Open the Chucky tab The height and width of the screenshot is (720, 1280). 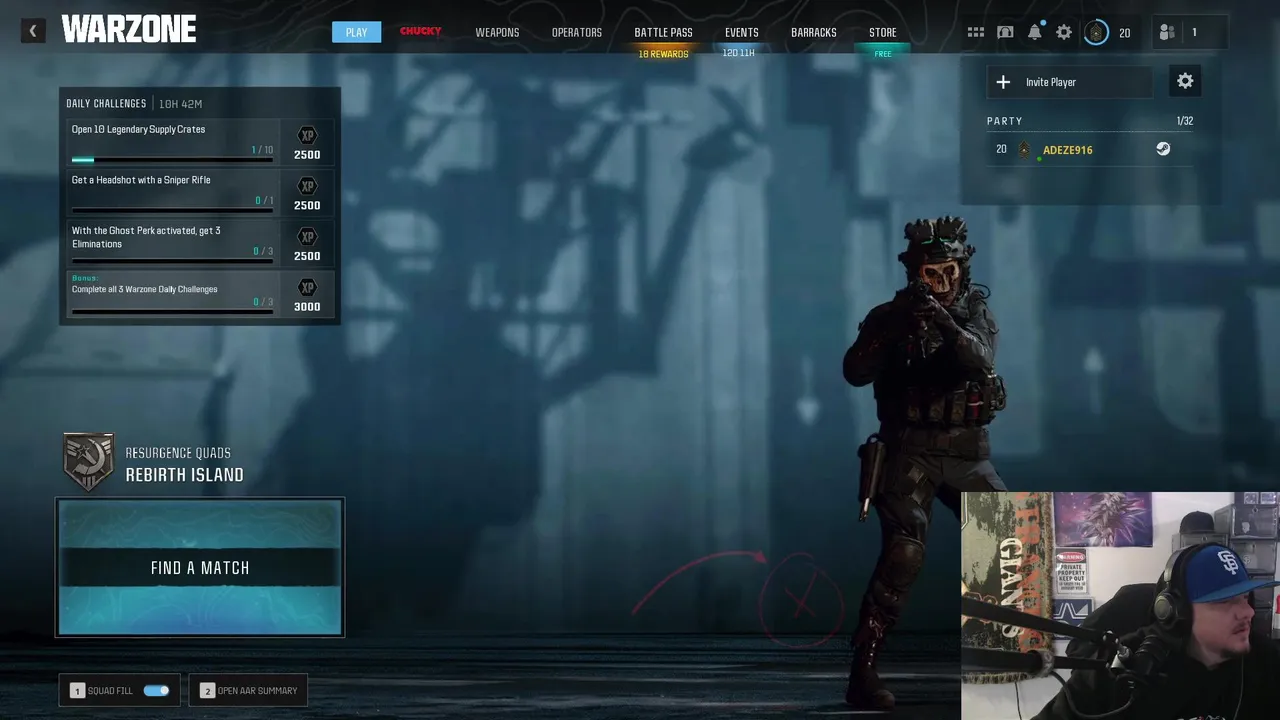[420, 31]
